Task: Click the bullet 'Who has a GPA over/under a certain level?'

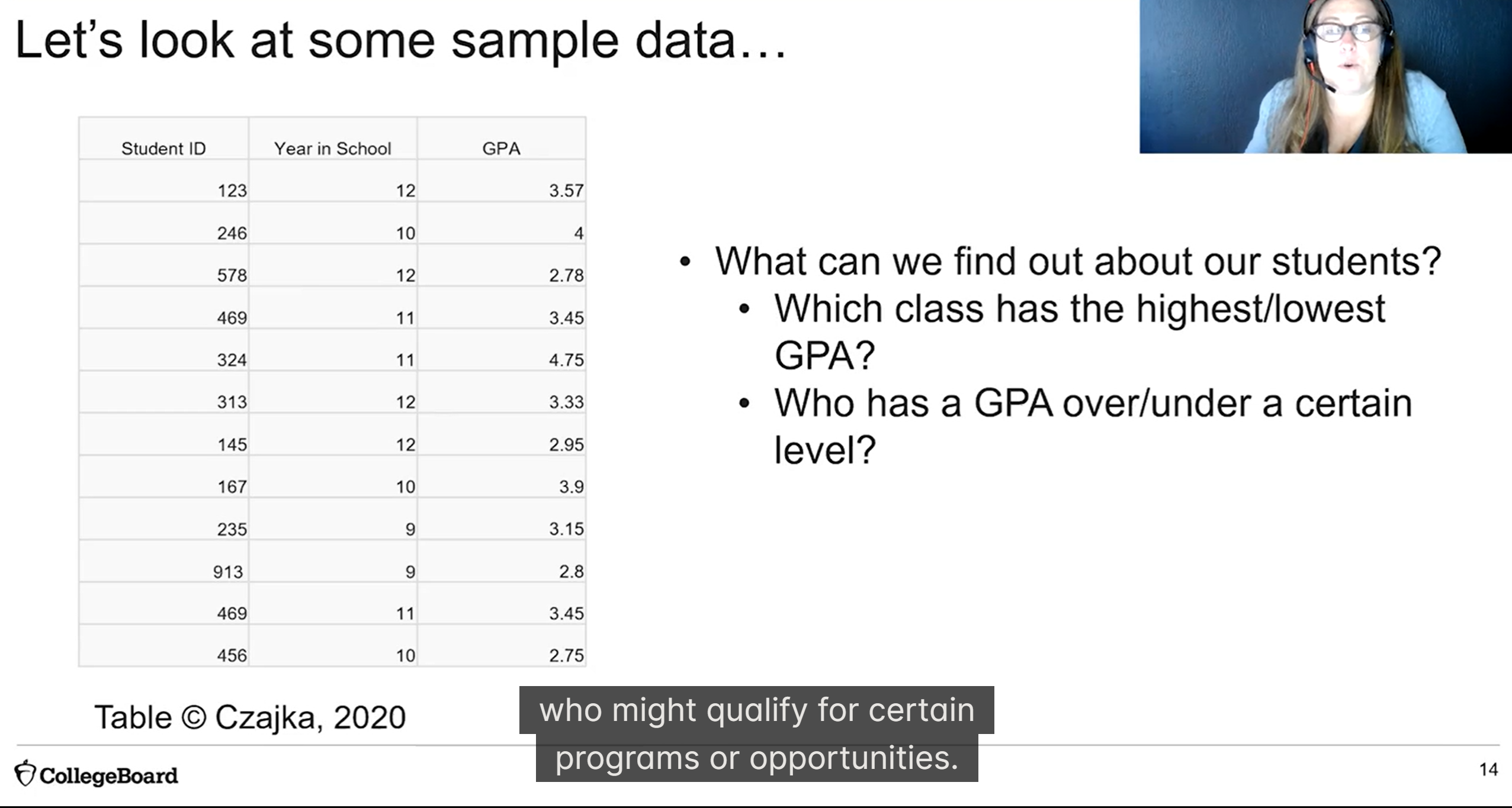Action: pyautogui.click(x=1093, y=426)
